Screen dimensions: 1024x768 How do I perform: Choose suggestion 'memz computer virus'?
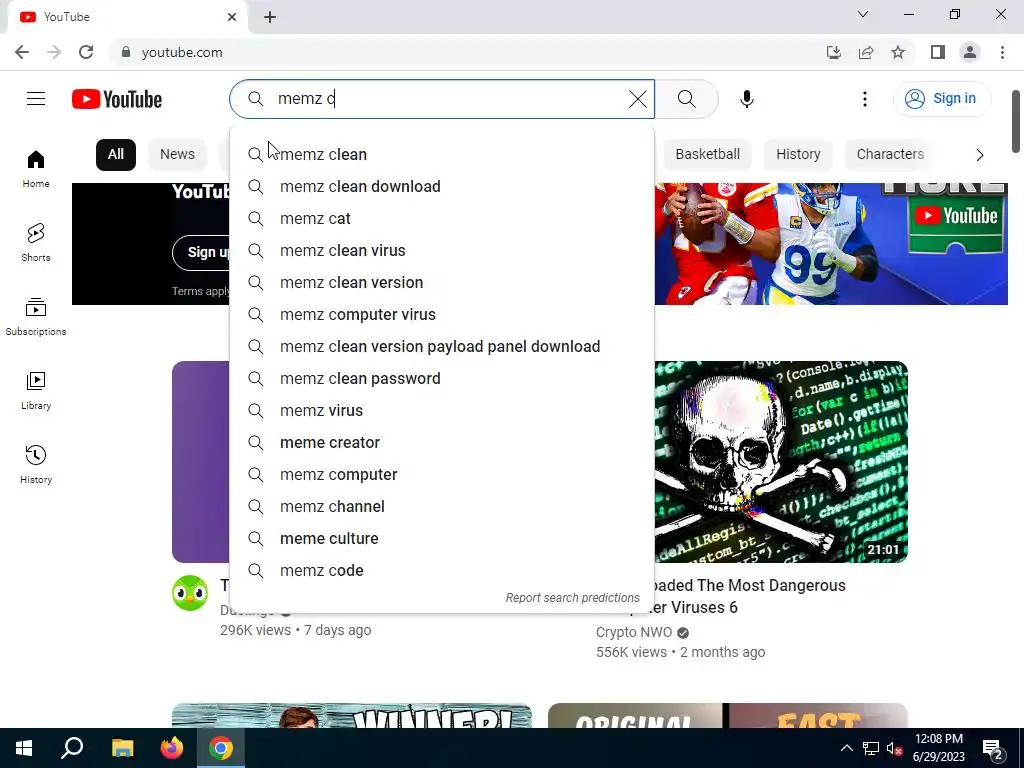(441, 314)
